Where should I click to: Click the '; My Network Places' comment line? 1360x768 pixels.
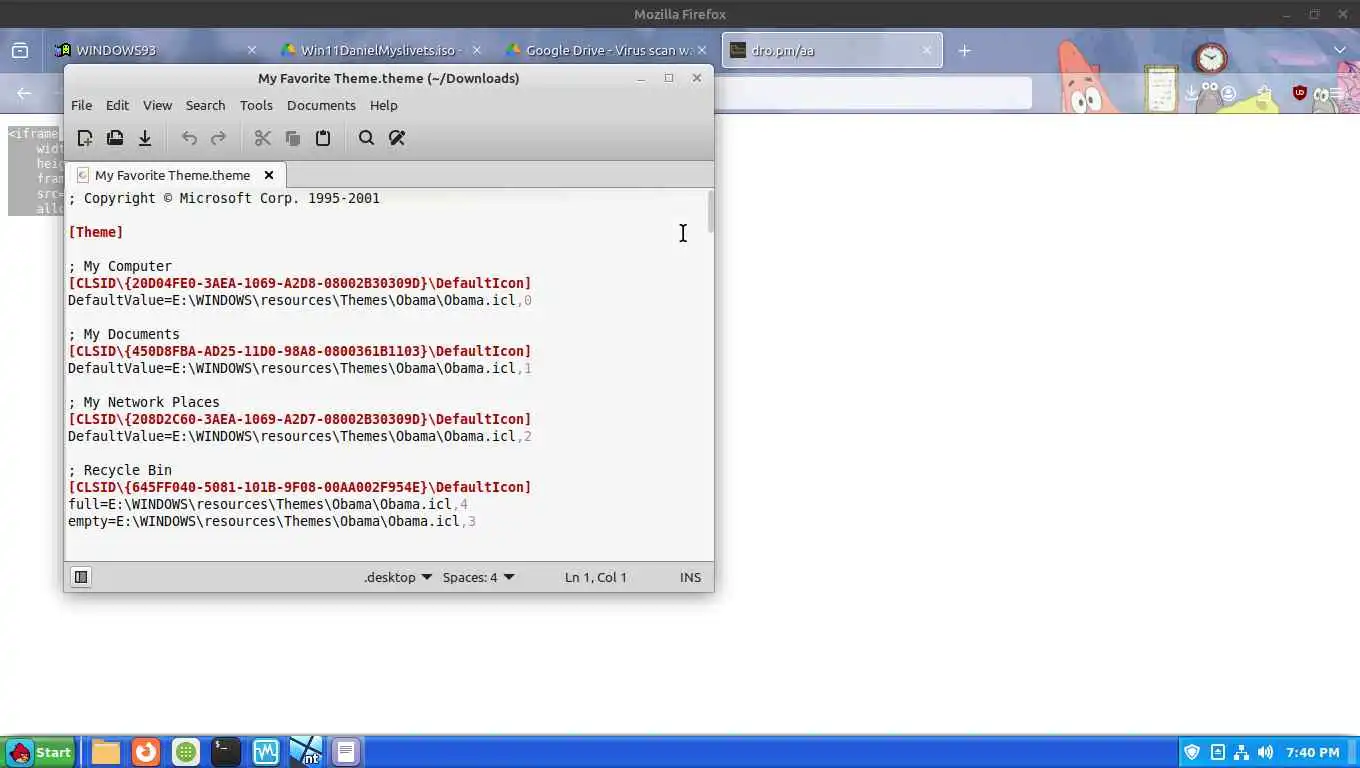coord(144,402)
